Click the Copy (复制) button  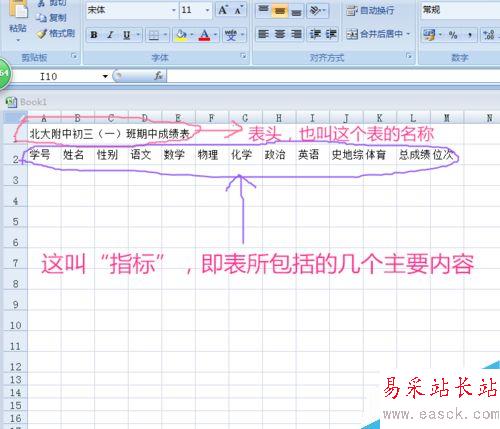[51, 18]
